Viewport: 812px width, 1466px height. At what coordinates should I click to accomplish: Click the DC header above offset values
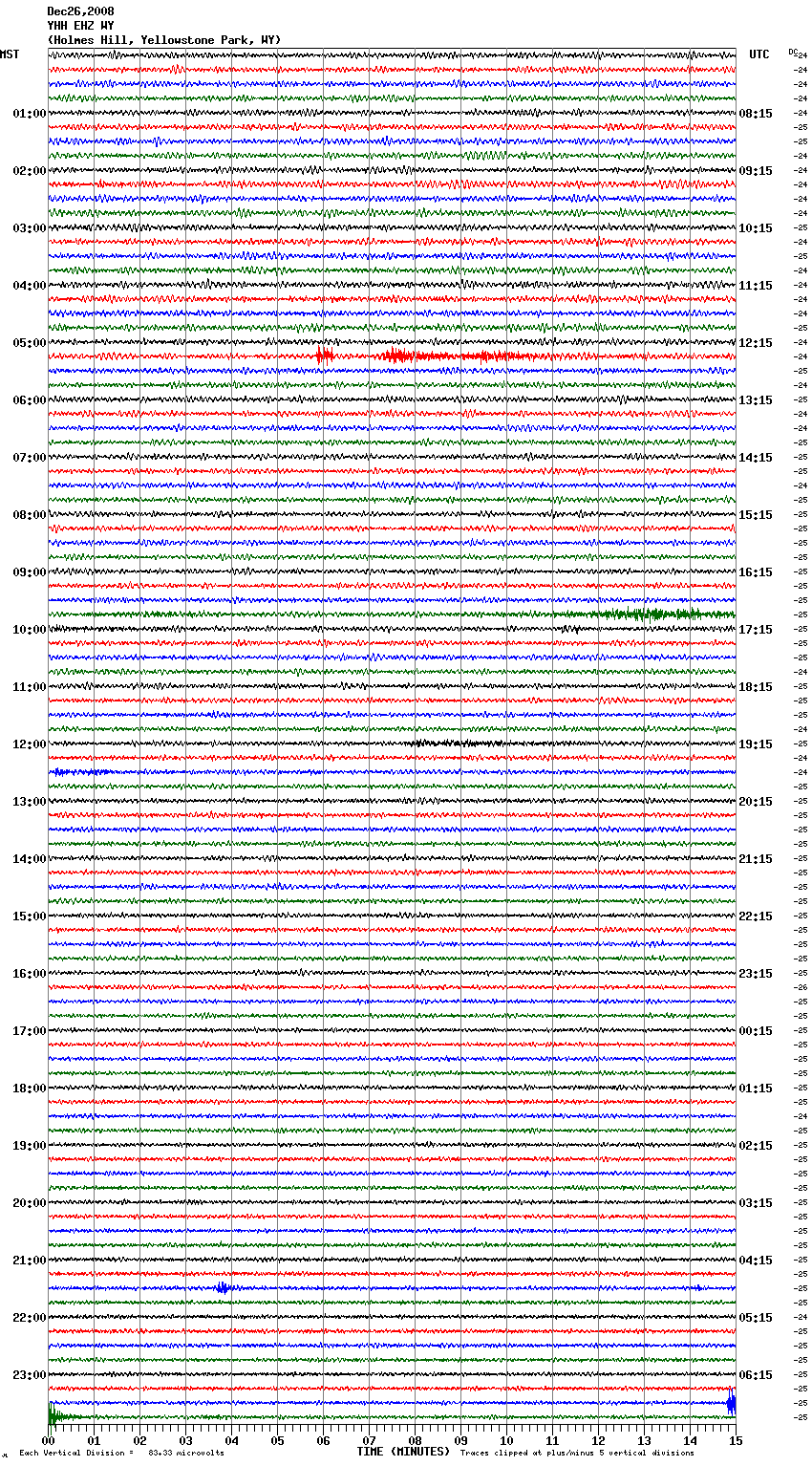point(793,52)
